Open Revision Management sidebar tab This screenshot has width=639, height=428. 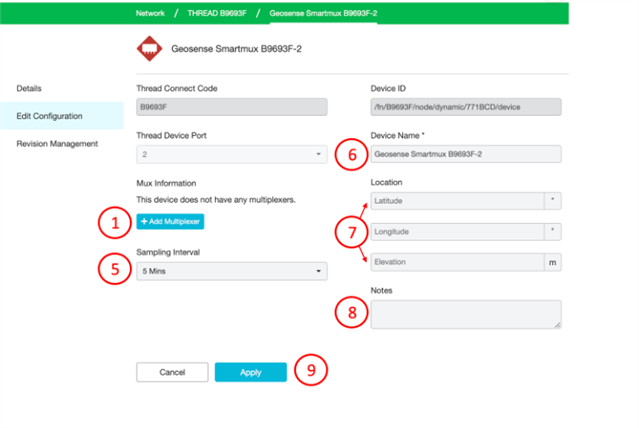point(57,144)
